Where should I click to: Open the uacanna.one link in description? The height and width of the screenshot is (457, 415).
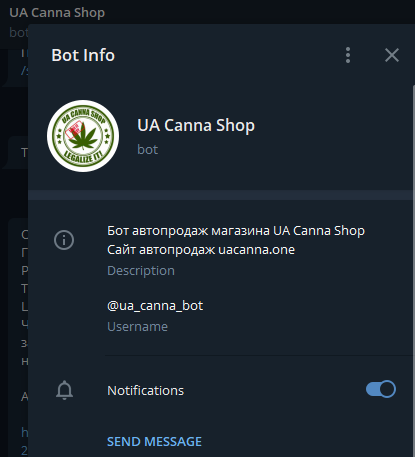click(x=256, y=250)
